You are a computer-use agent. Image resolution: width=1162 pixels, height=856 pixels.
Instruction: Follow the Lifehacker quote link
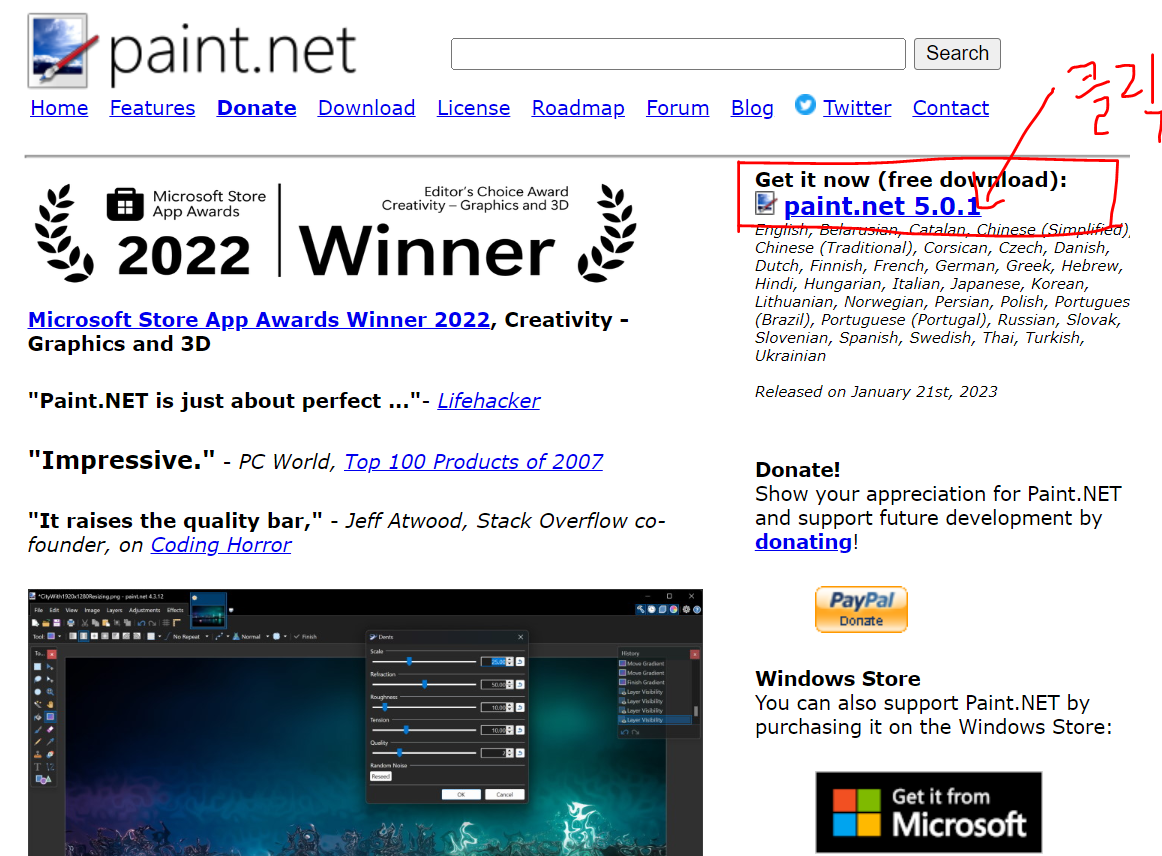(x=488, y=401)
